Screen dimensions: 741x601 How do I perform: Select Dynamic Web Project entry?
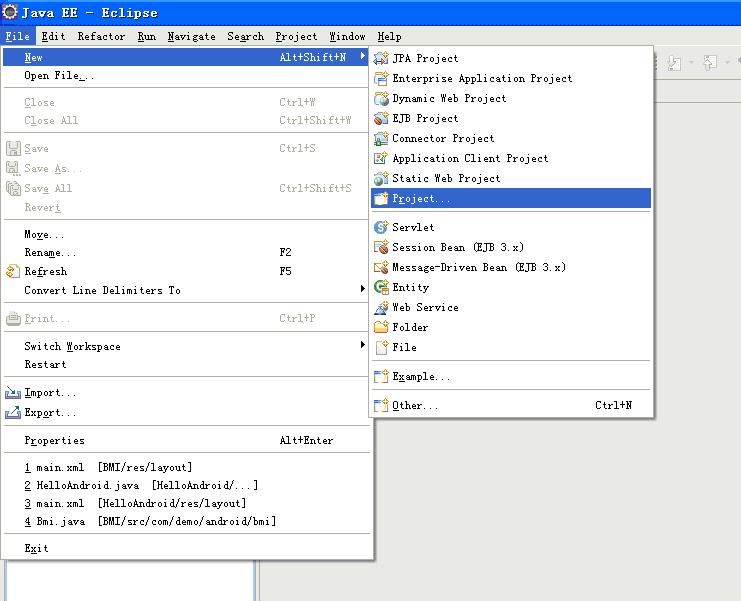pos(511,98)
